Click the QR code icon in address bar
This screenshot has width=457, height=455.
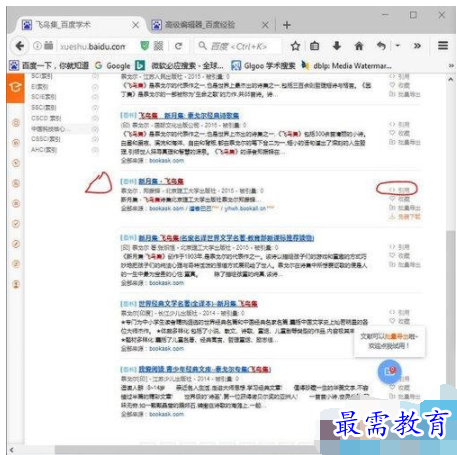coord(158,46)
